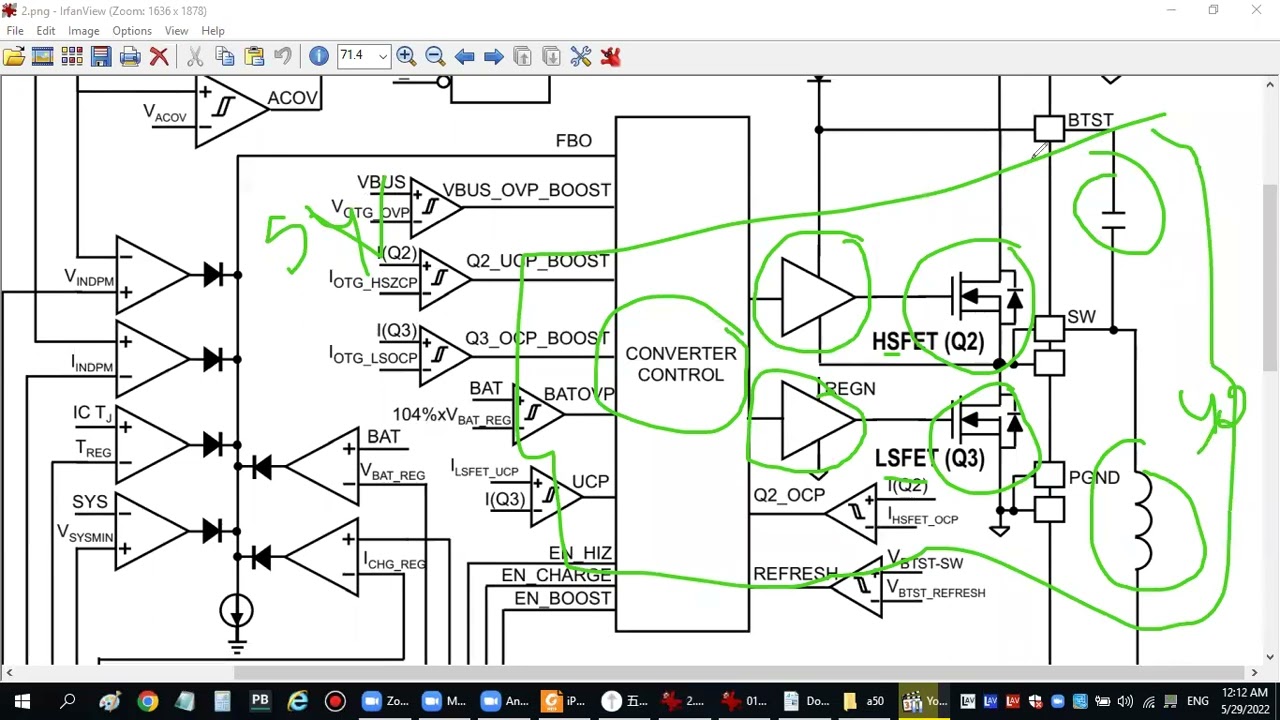Image resolution: width=1280 pixels, height=720 pixels.
Task: Click the taskbar Search magnifier icon
Action: point(68,701)
